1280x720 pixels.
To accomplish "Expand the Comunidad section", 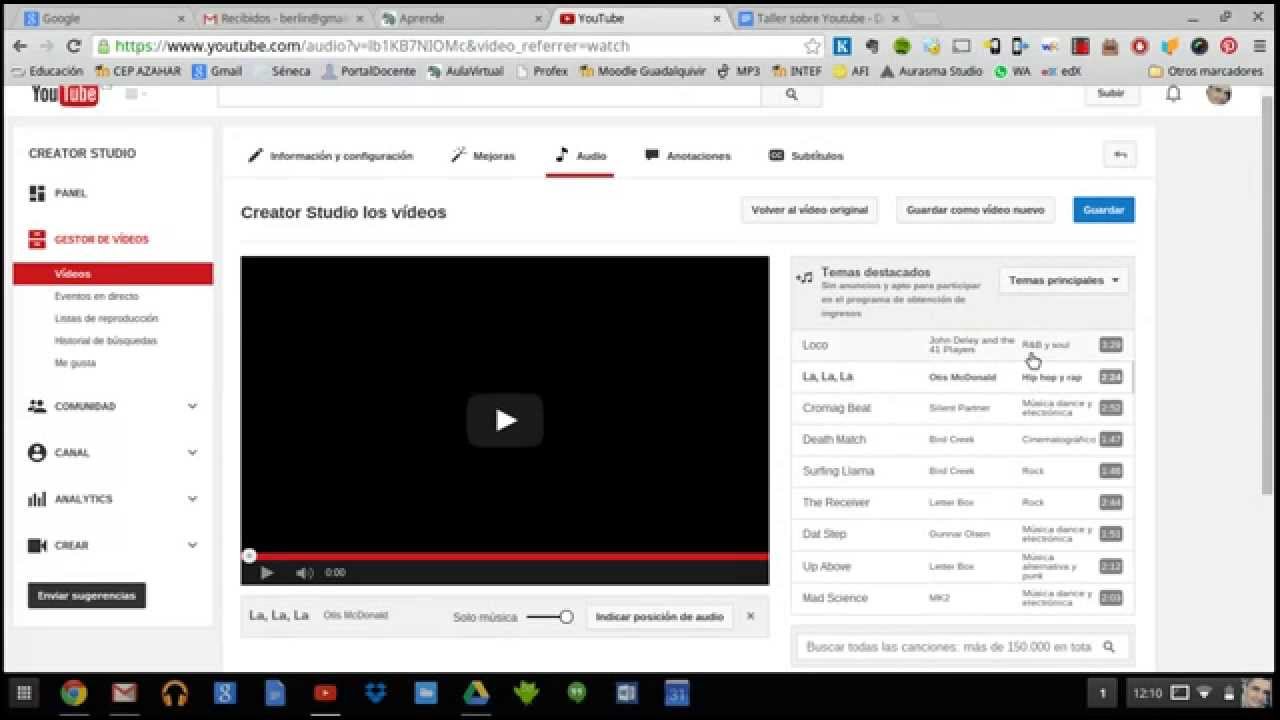I will (x=112, y=406).
